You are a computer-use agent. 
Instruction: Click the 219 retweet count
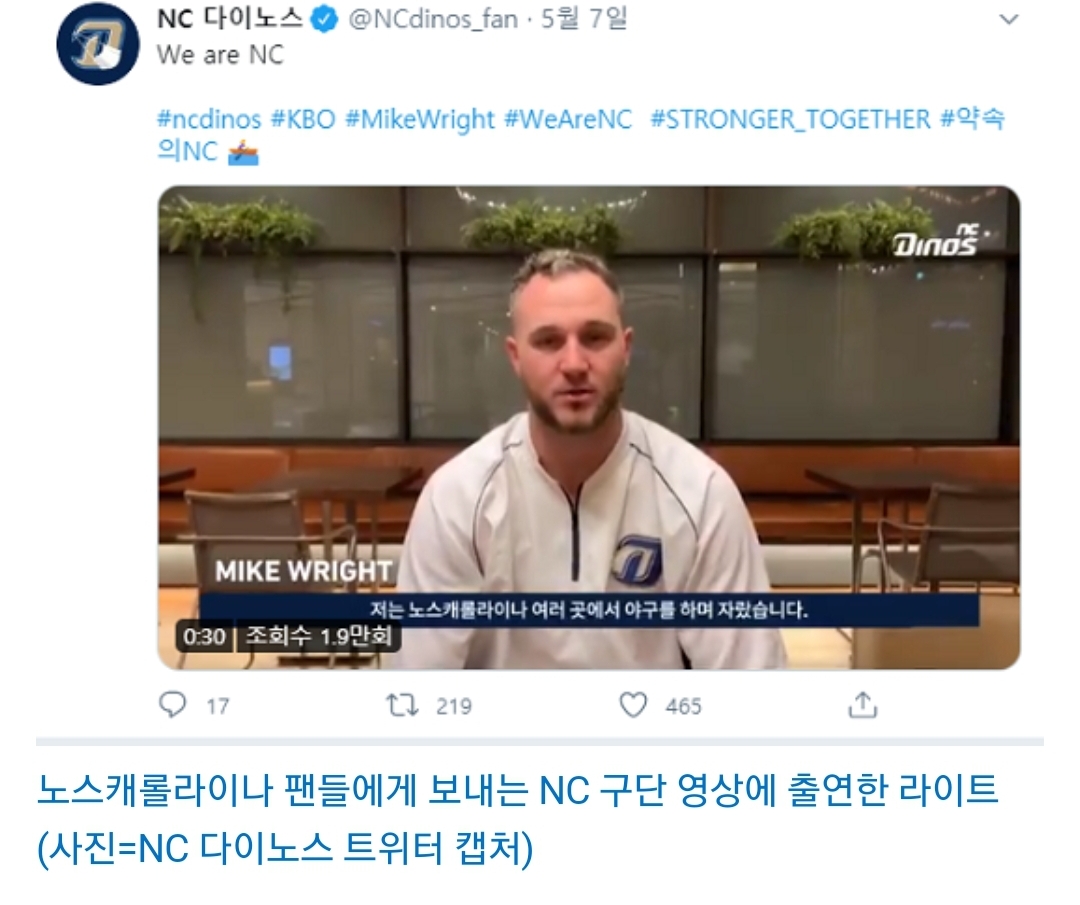click(454, 706)
